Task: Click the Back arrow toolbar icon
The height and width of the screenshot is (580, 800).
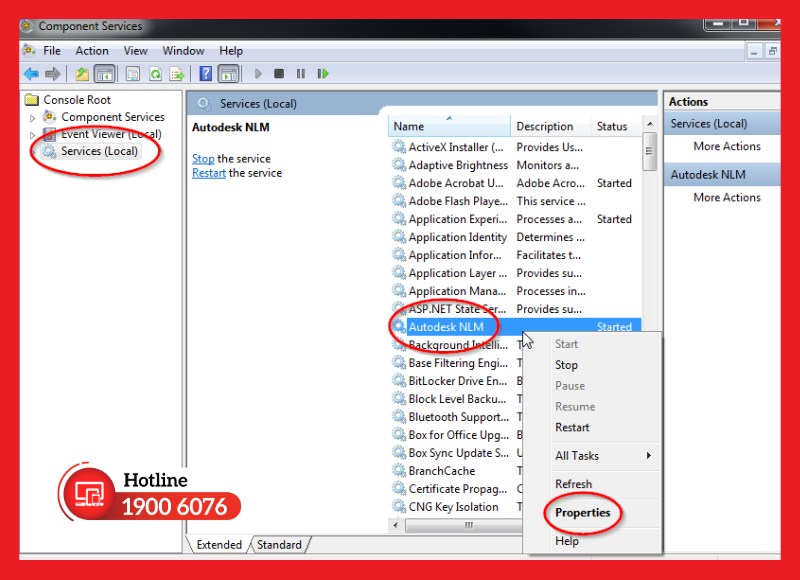Action: (x=31, y=74)
